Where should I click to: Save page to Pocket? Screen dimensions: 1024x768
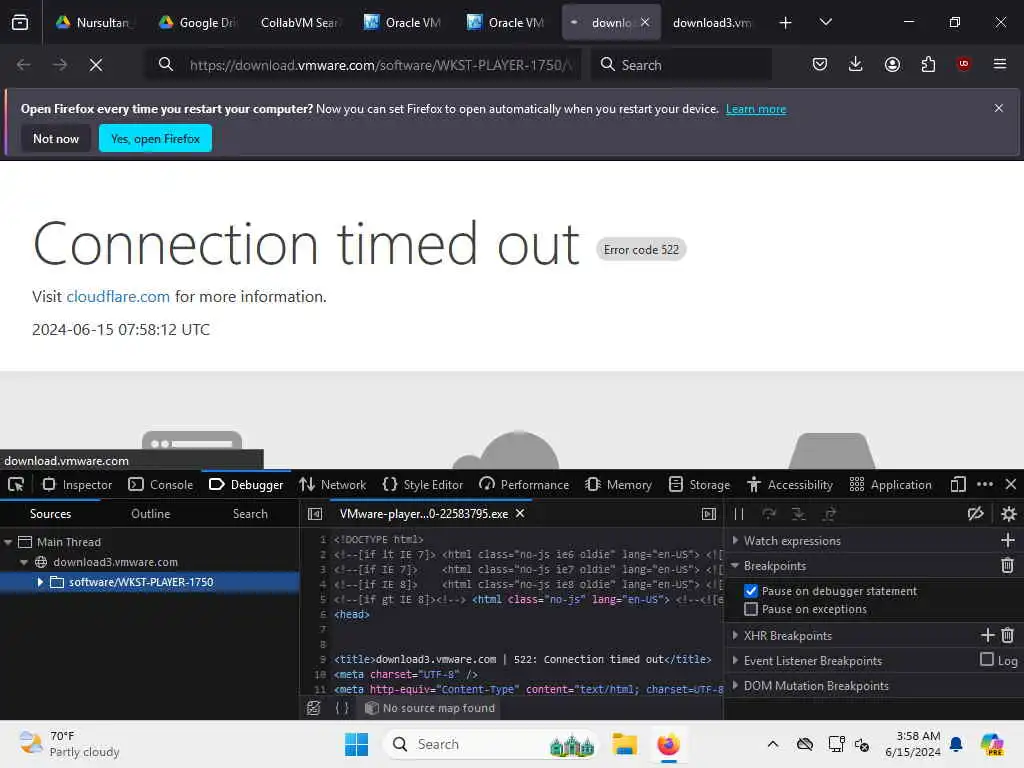click(x=820, y=64)
